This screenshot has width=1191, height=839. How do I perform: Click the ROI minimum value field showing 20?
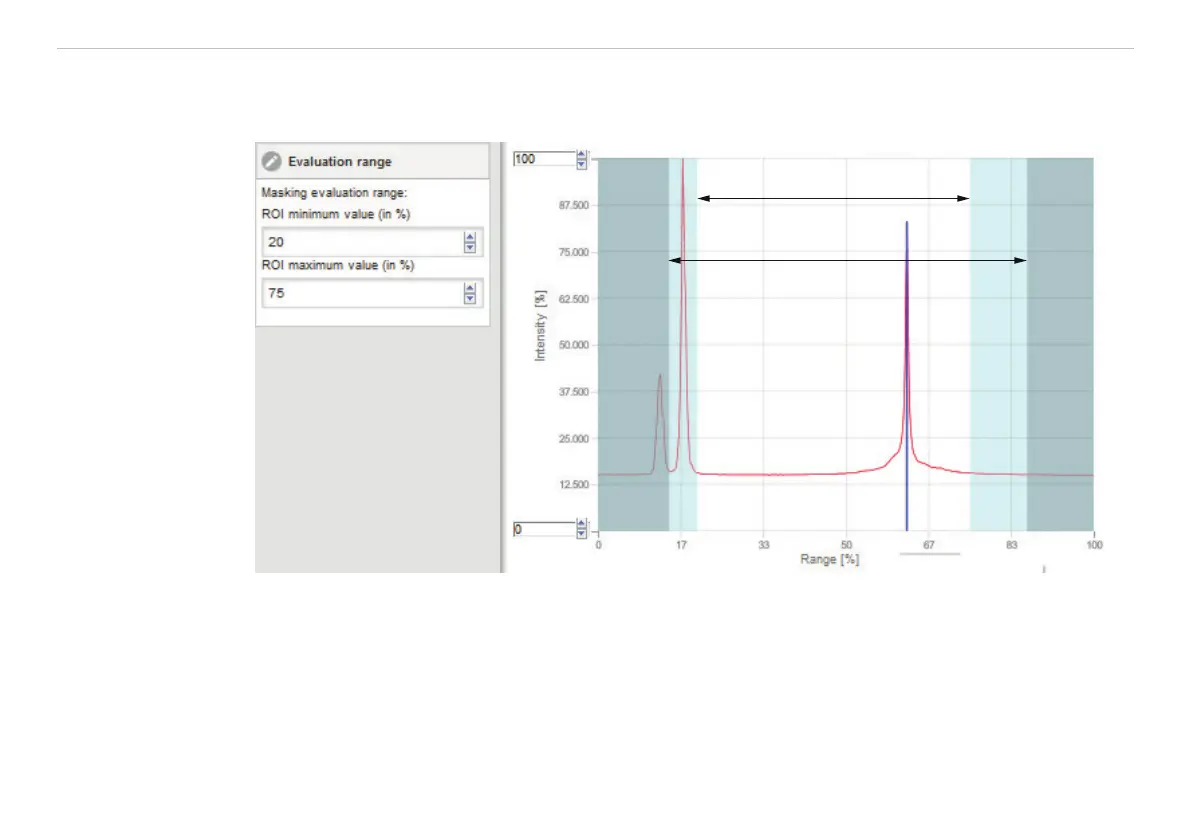tap(372, 242)
